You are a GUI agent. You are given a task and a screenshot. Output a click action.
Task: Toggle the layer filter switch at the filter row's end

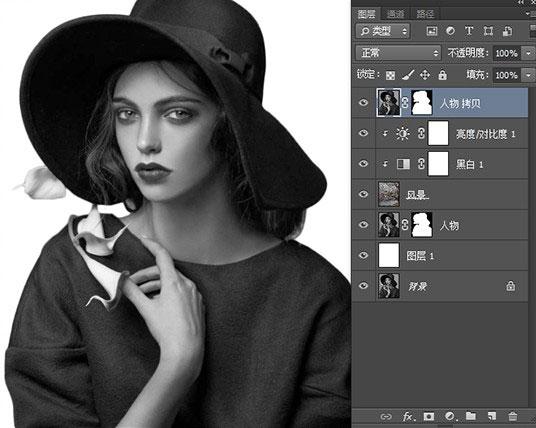(533, 31)
